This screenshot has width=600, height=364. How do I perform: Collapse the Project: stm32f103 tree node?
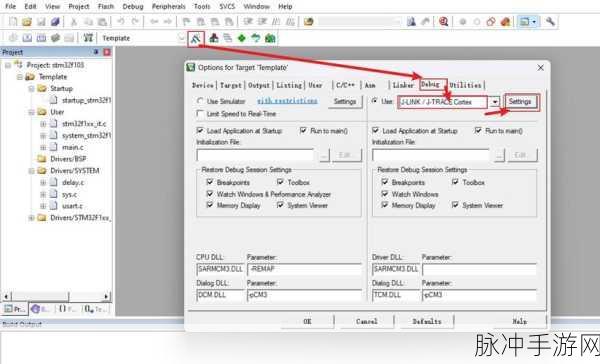point(8,65)
